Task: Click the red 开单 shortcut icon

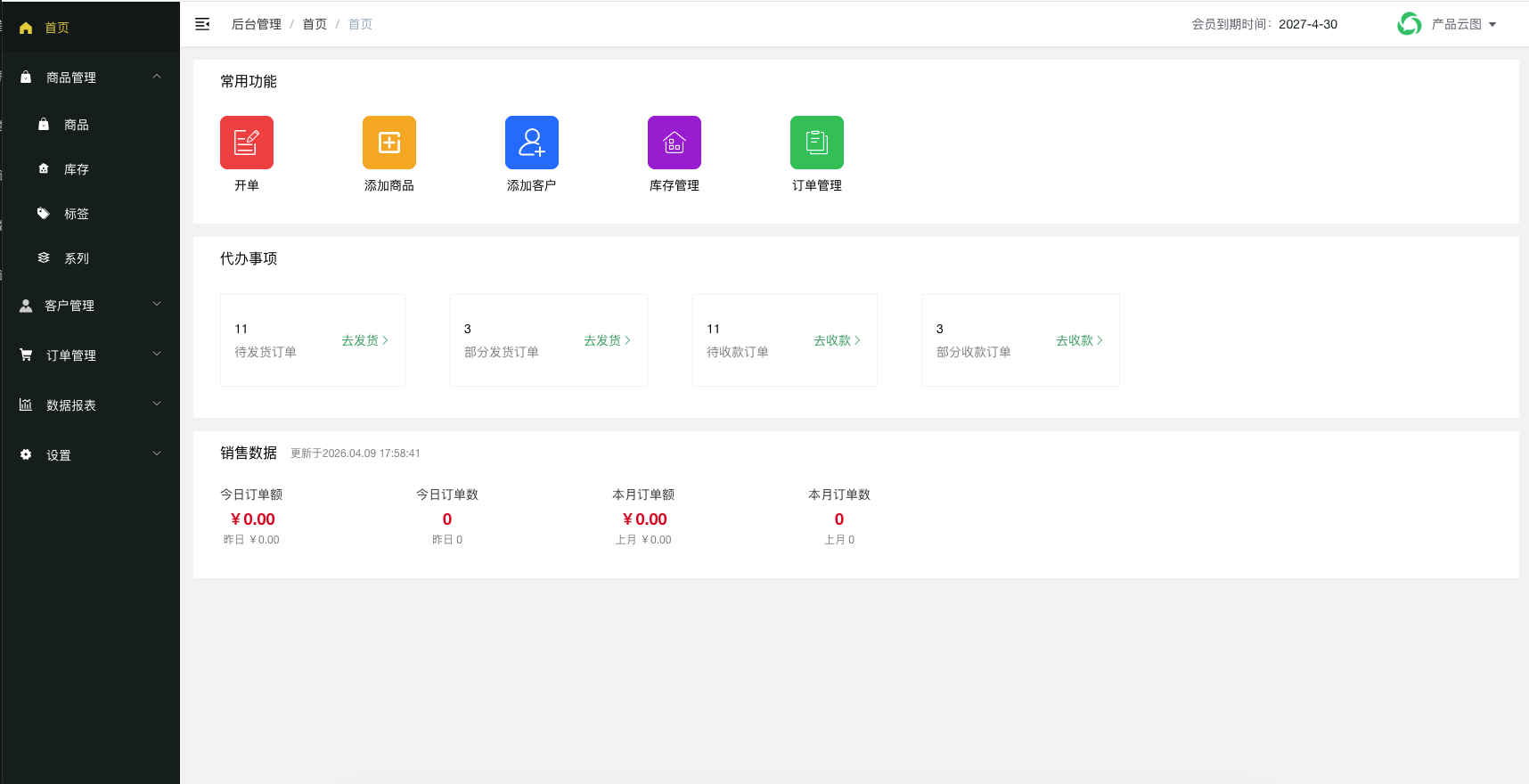Action: coord(247,143)
